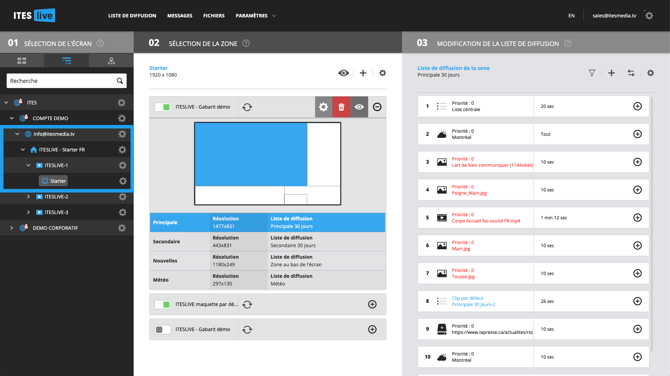Screen dimensions: 670x376
Task: Collapse the info@itesmedia.tv node
Action: tap(17, 134)
